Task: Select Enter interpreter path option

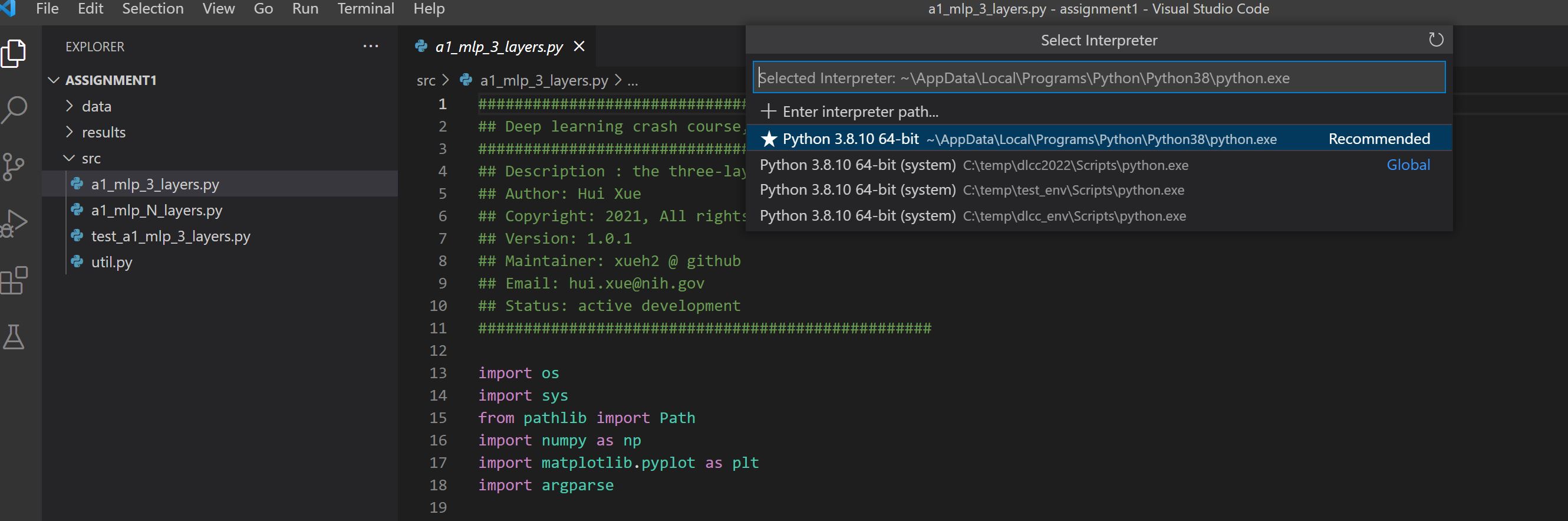Action: pos(1099,112)
